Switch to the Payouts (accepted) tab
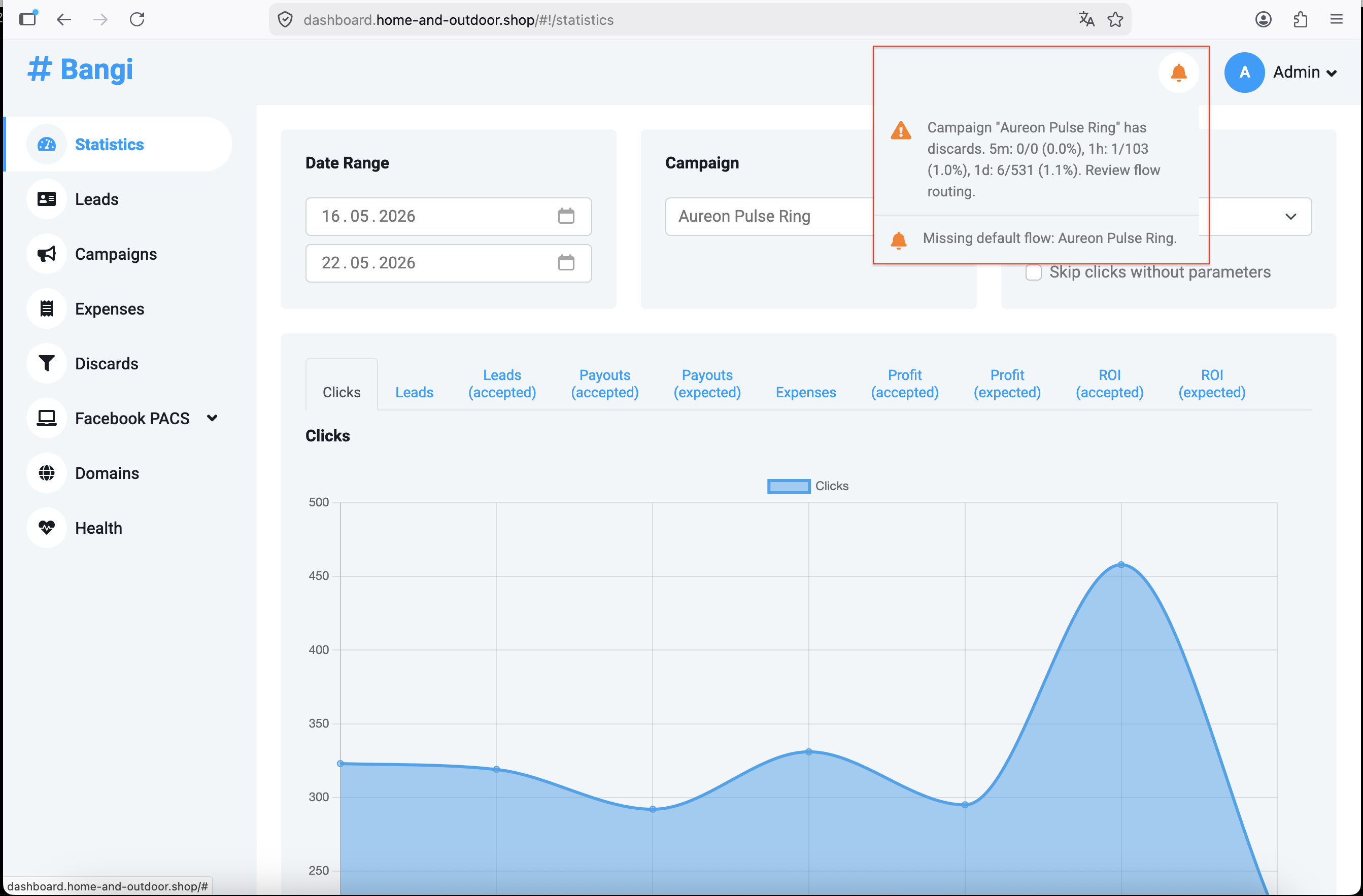Screen dimensions: 1363x896 (x=604, y=384)
